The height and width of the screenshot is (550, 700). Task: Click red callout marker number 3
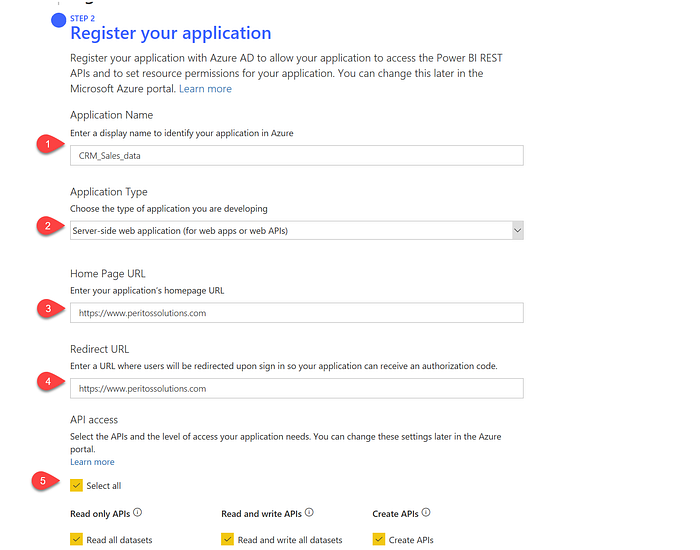coord(50,308)
